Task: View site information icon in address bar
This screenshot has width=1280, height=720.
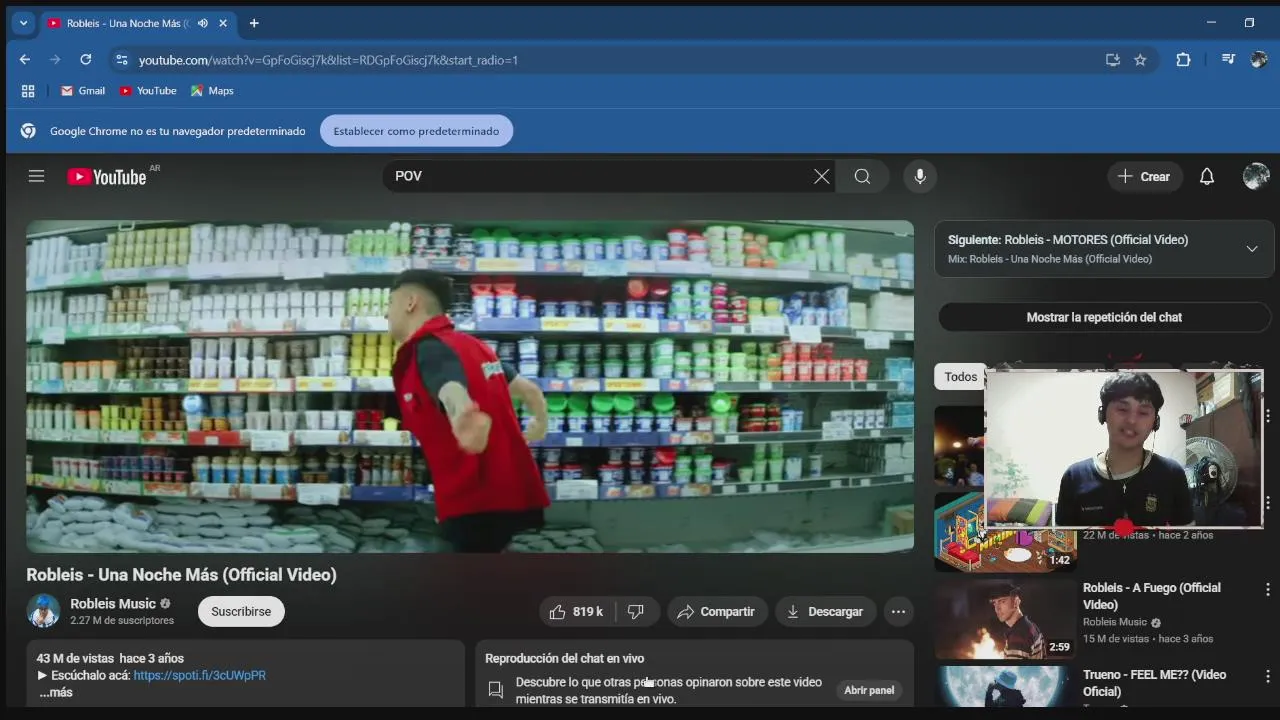Action: [x=121, y=60]
